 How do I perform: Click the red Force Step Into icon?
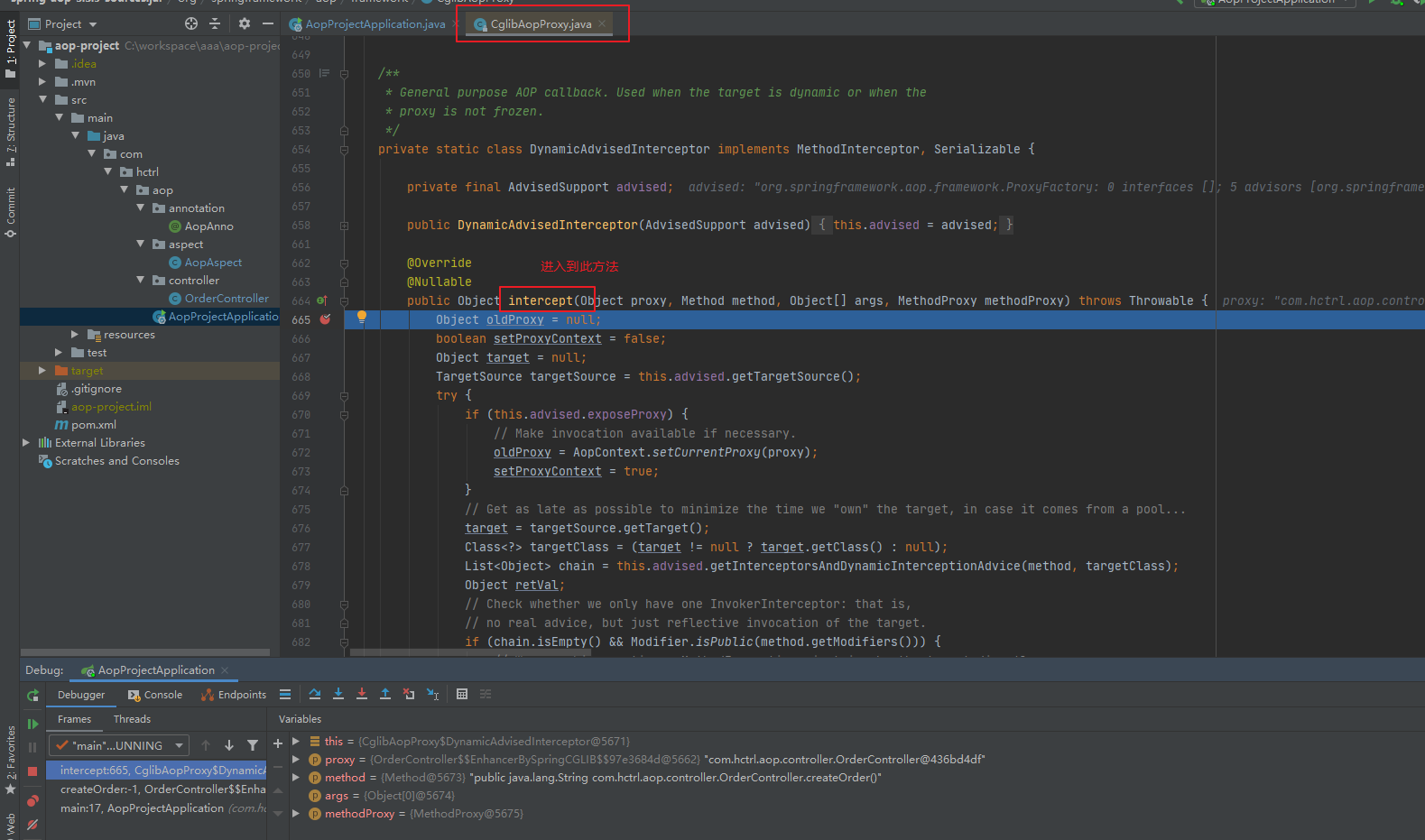(362, 694)
